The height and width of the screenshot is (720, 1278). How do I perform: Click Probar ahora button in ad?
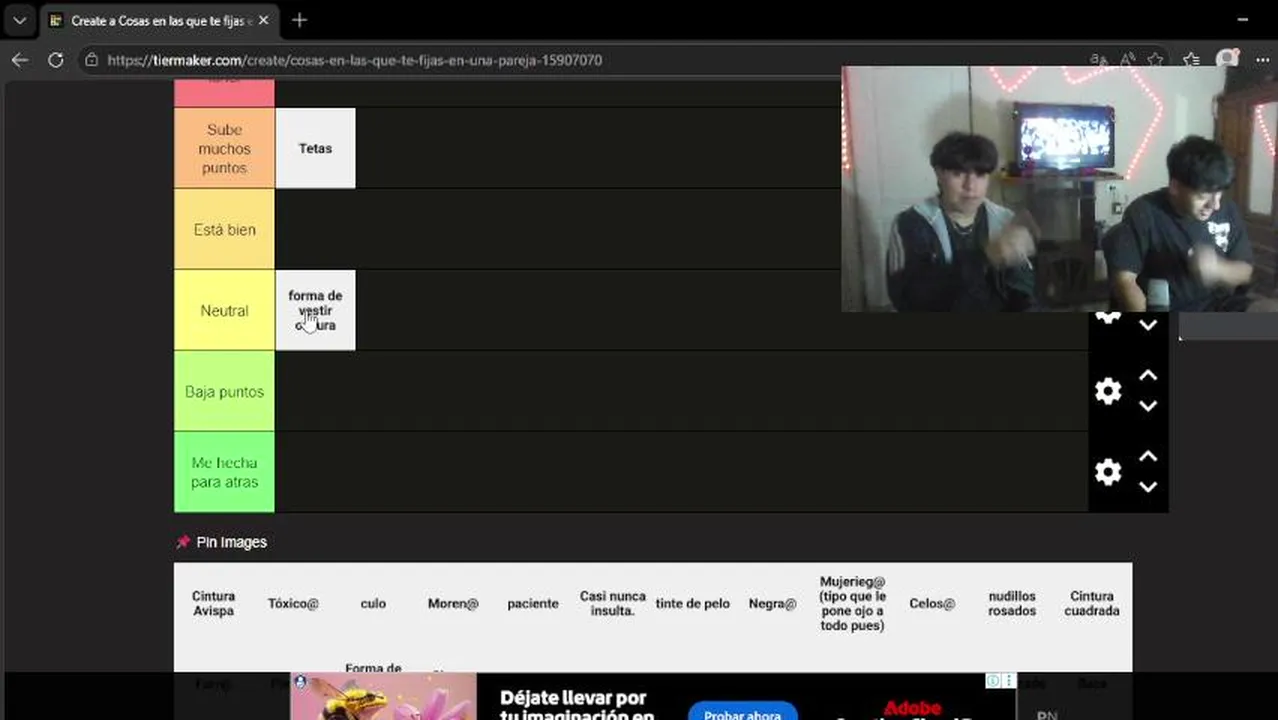[x=742, y=713]
